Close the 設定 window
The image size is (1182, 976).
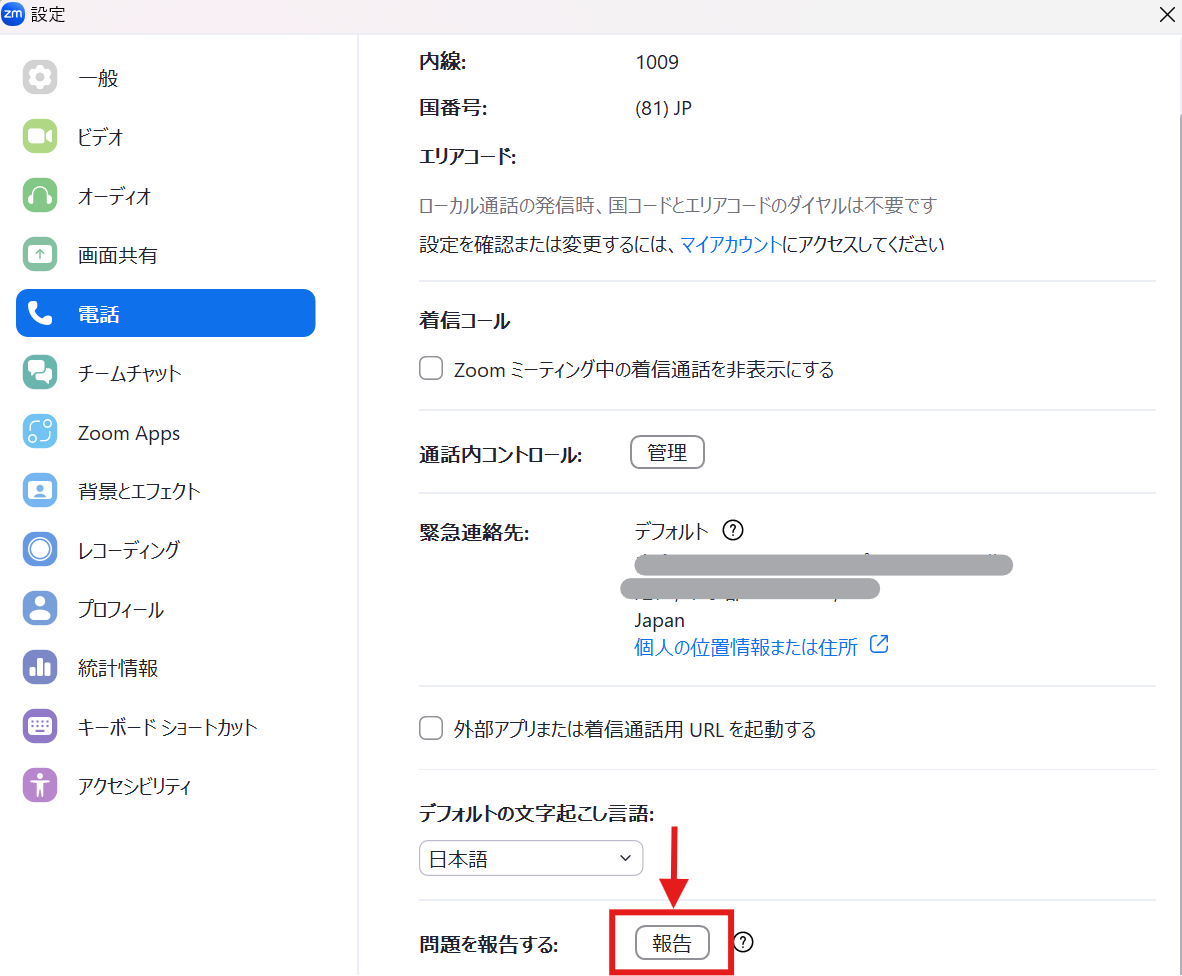[1166, 14]
